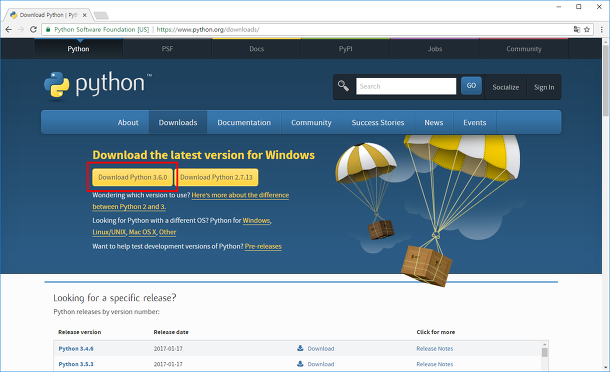Click the download icon for Python 3.4.6
The width and height of the screenshot is (610, 372).
tap(300, 348)
